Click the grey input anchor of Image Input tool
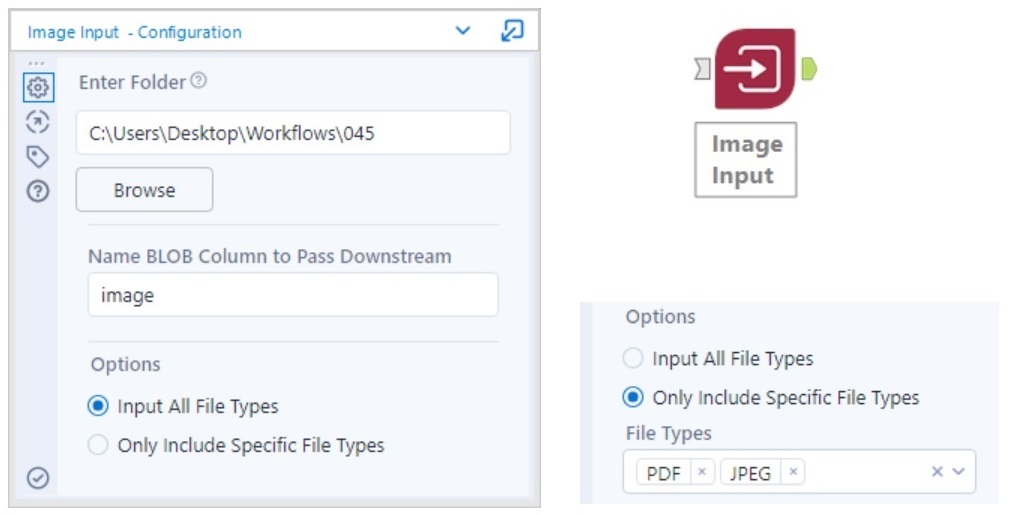Image resolution: width=1012 pixels, height=515 pixels. [703, 68]
